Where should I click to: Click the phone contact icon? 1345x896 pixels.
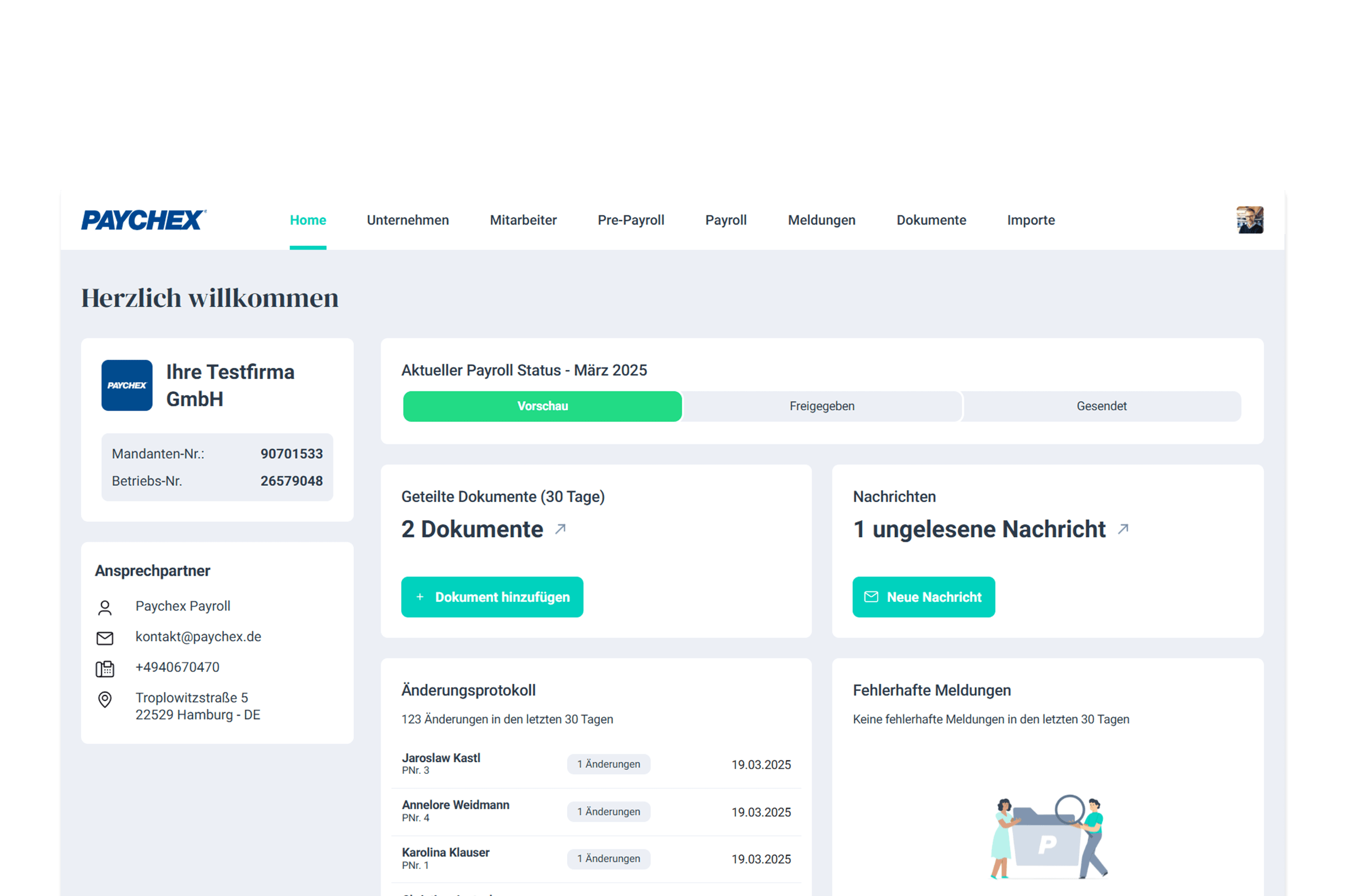[x=105, y=669]
